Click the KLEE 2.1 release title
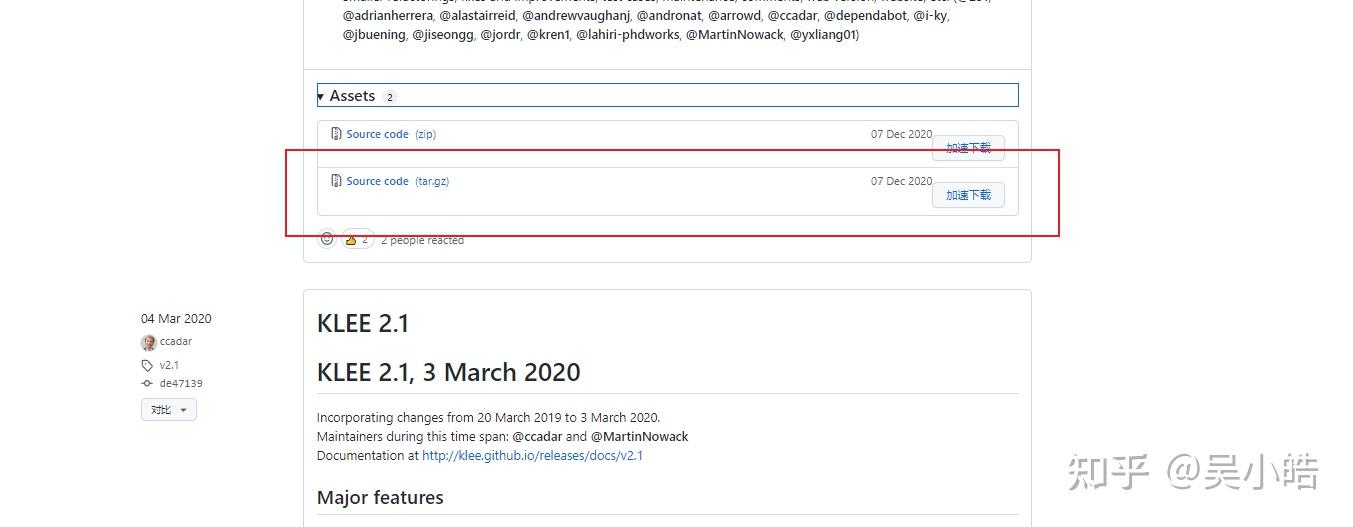Viewport: 1353px width, 527px height. pos(363,323)
